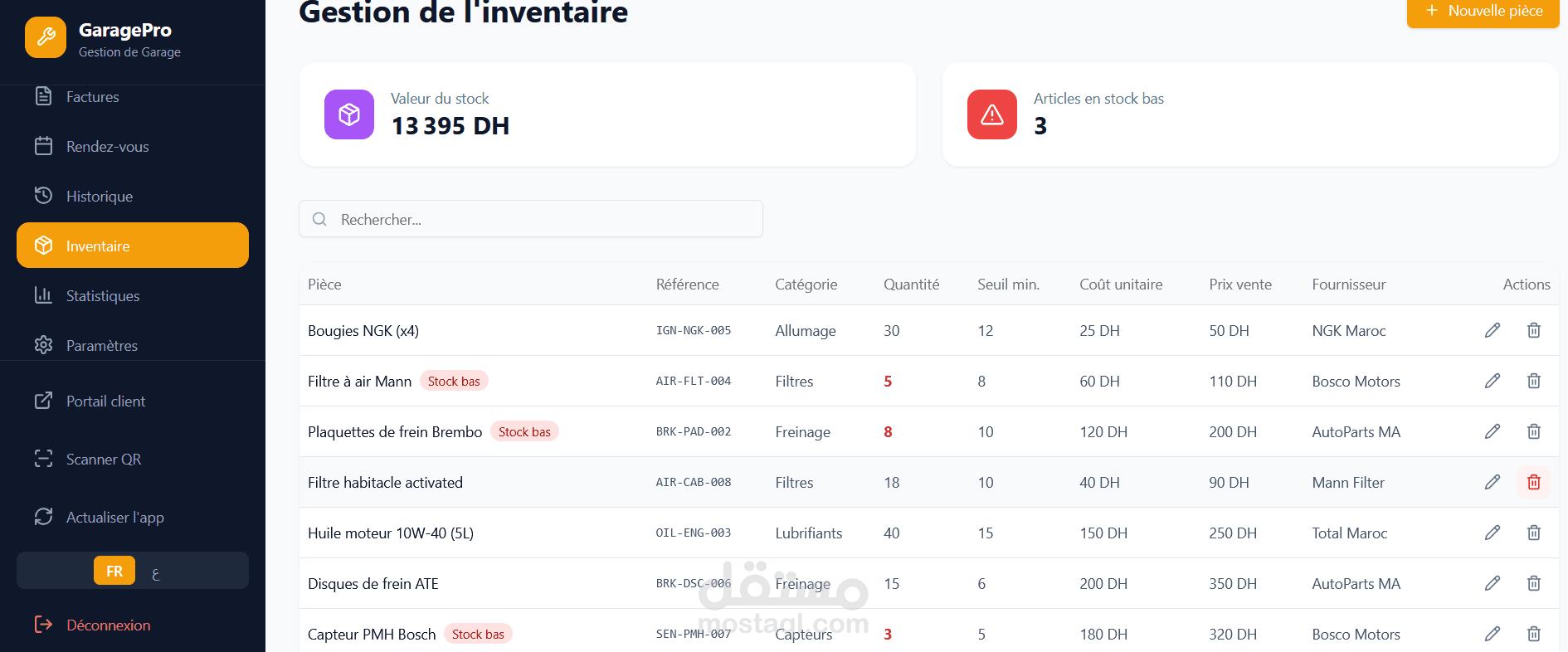Click the Fournisseur column header
Viewport: 1568px width, 652px height.
tap(1349, 285)
